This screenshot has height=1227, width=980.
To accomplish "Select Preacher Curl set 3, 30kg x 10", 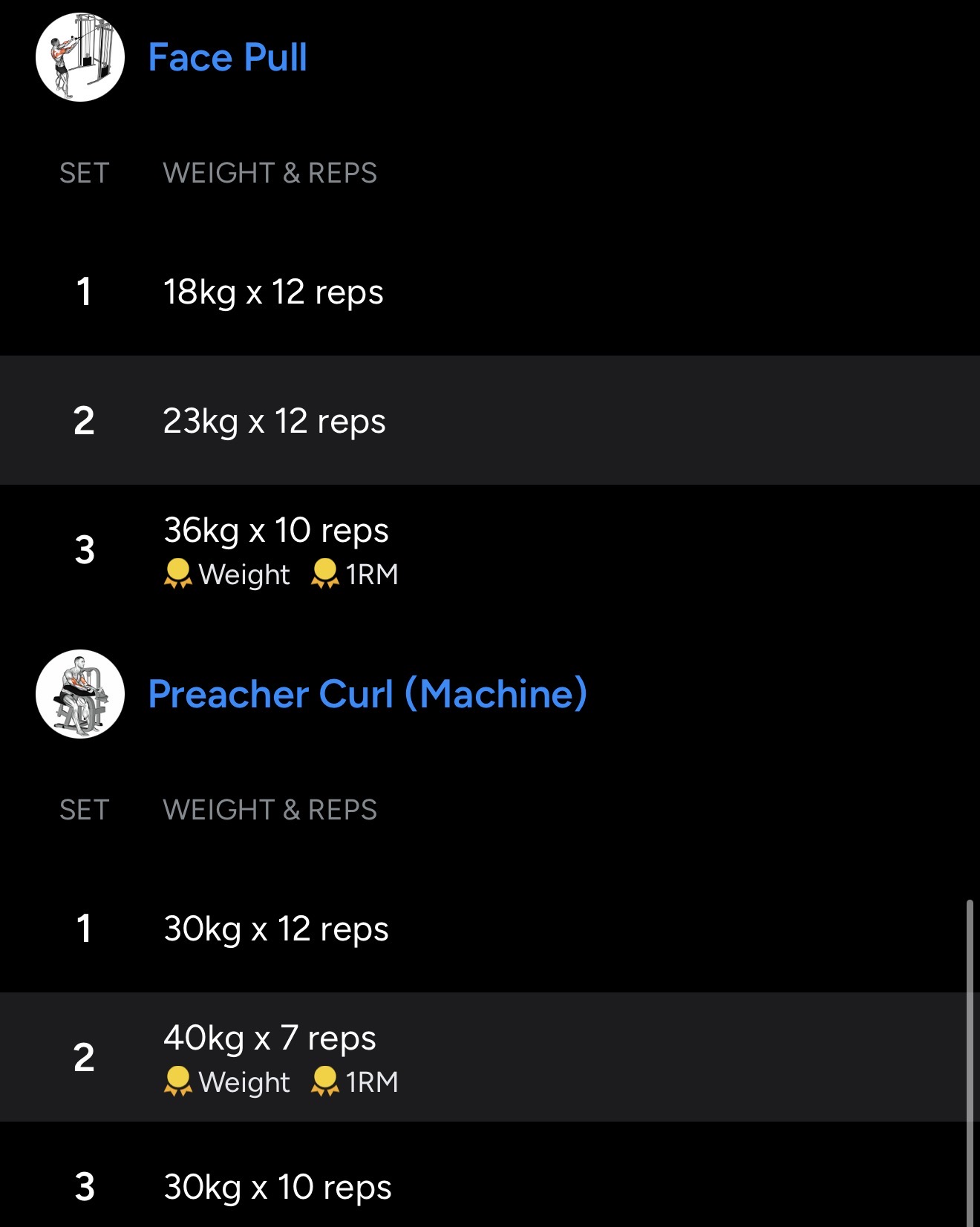I will [x=277, y=1186].
